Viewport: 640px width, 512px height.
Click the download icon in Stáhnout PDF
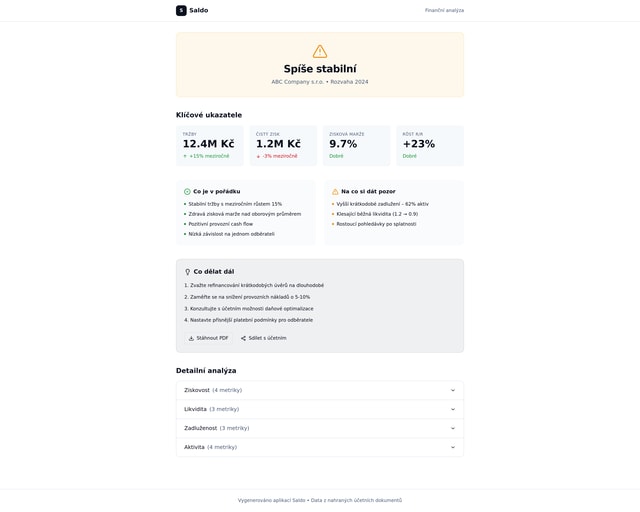[191, 338]
